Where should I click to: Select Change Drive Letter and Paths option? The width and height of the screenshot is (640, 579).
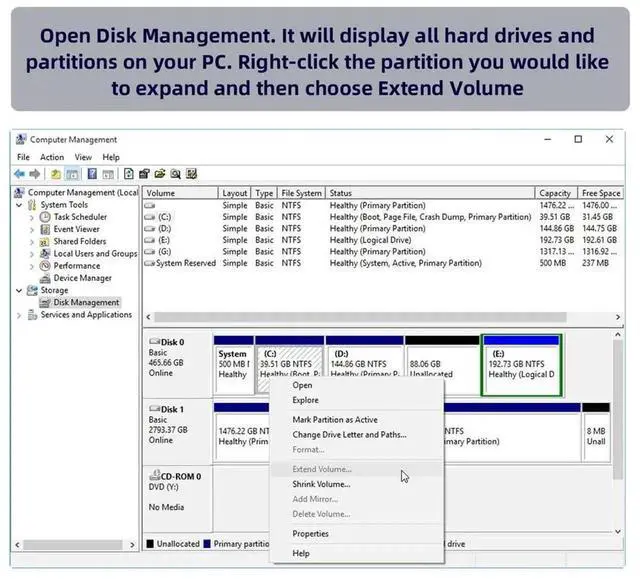tap(349, 435)
